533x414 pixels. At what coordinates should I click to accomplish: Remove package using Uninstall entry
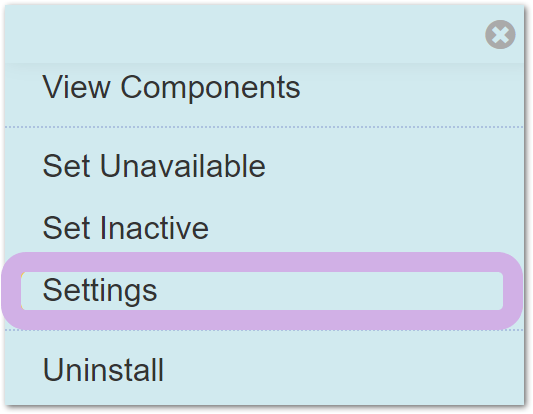[103, 370]
